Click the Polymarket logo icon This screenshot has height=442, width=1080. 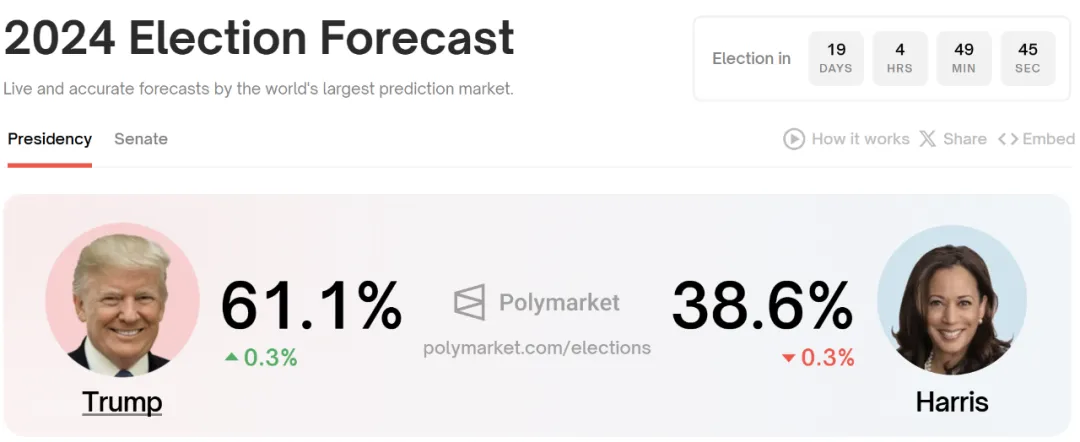469,302
